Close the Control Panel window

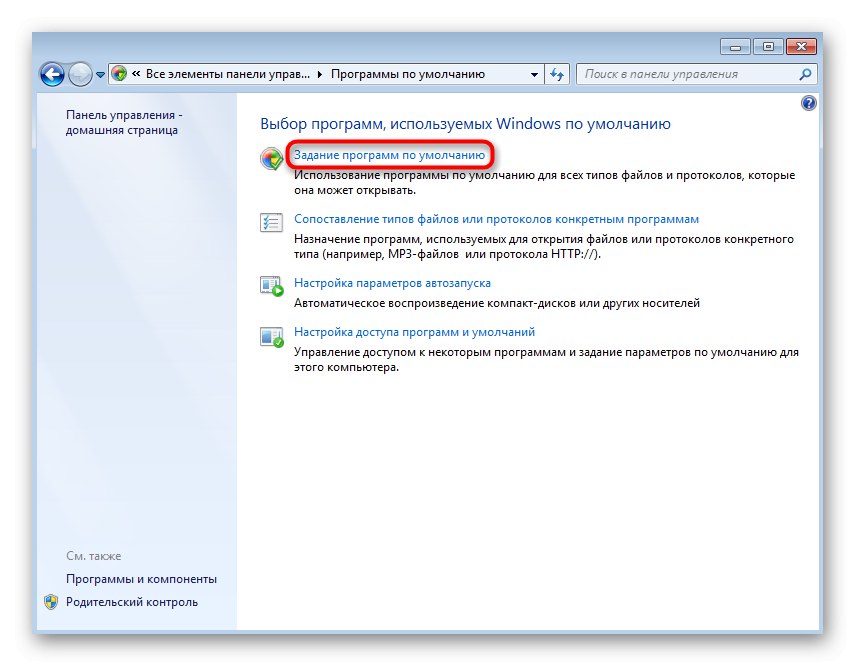click(x=801, y=47)
